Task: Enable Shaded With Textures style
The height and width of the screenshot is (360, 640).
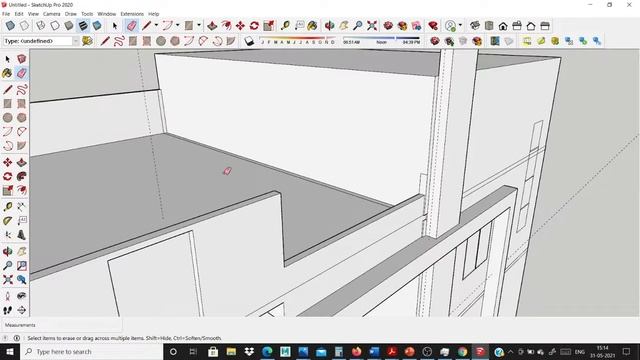Action: pyautogui.click(x=83, y=26)
